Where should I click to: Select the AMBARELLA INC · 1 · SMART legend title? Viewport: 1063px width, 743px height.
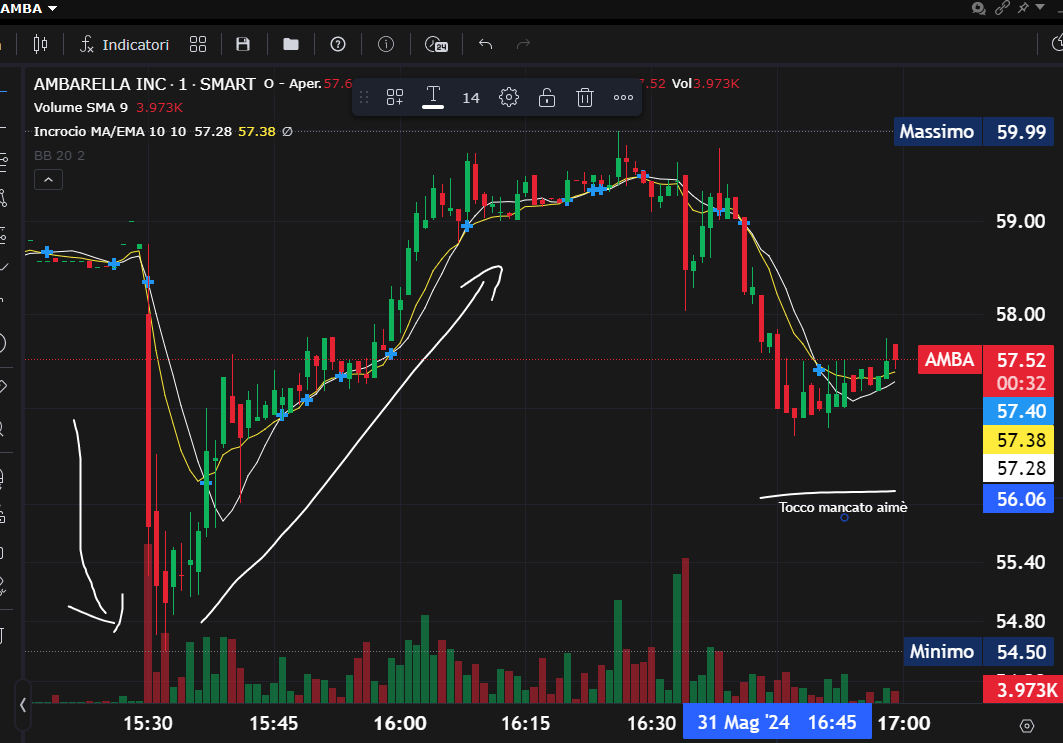tap(144, 84)
